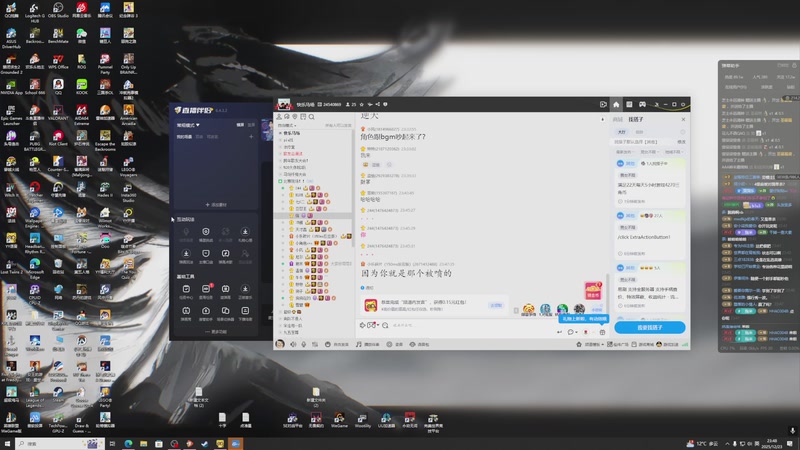The height and width of the screenshot is (450, 800).
Task: Open 应用广场 in YY bottom bar
Action: point(618,344)
